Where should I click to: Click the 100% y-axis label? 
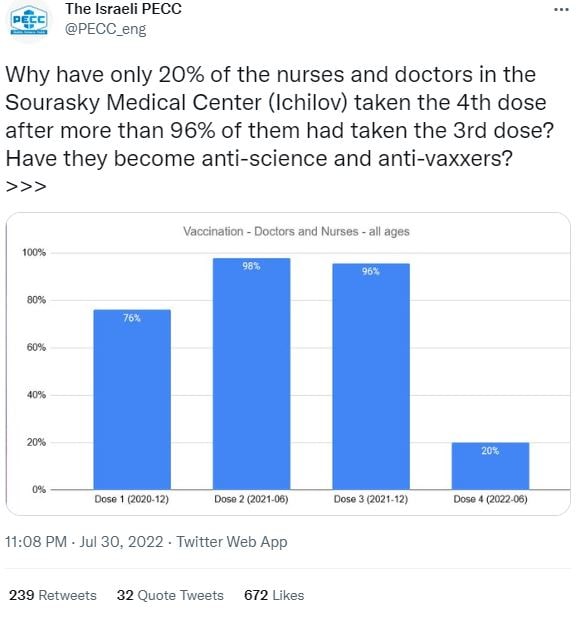pos(34,252)
